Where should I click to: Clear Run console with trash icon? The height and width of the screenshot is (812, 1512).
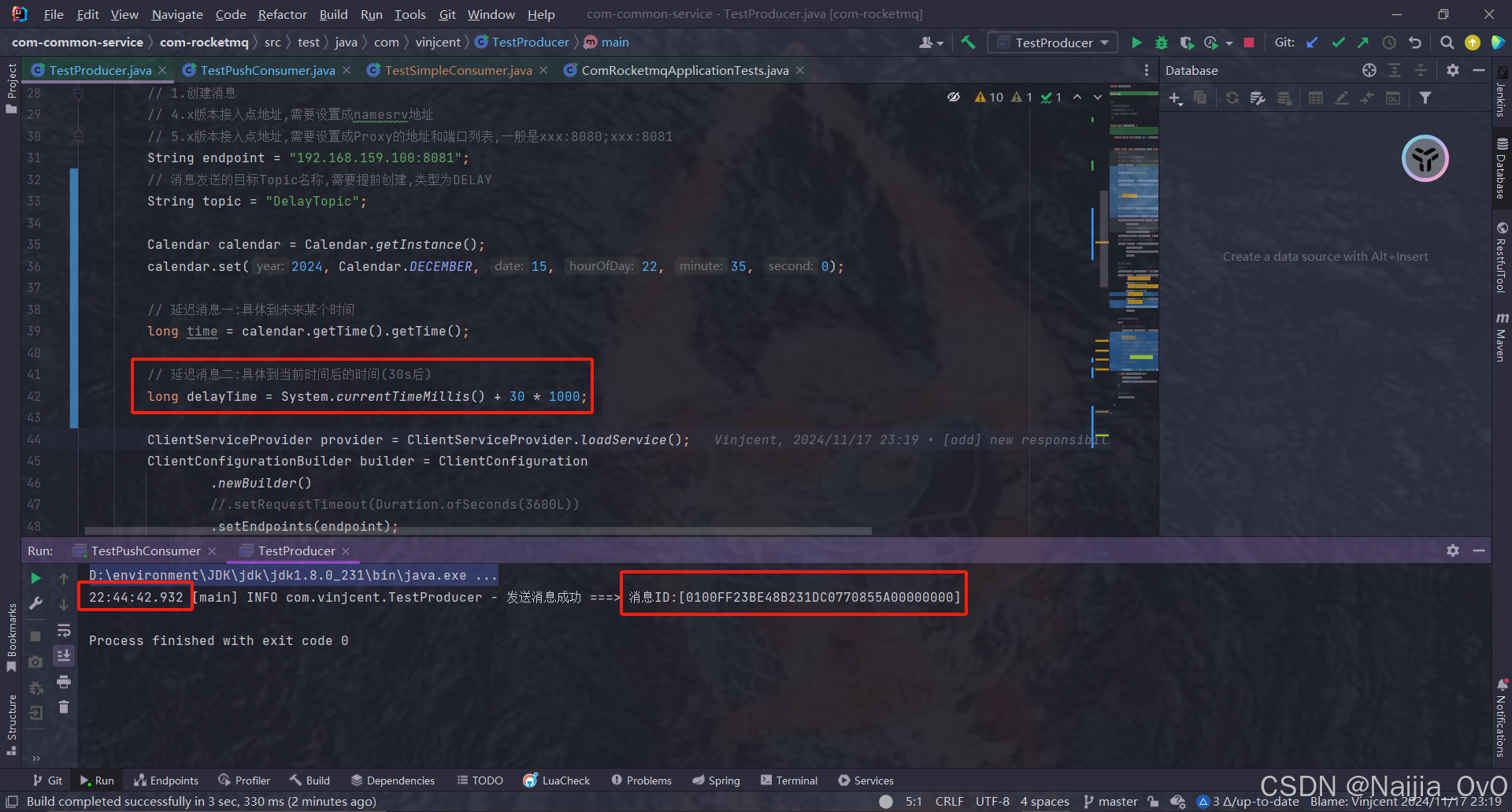(x=64, y=707)
